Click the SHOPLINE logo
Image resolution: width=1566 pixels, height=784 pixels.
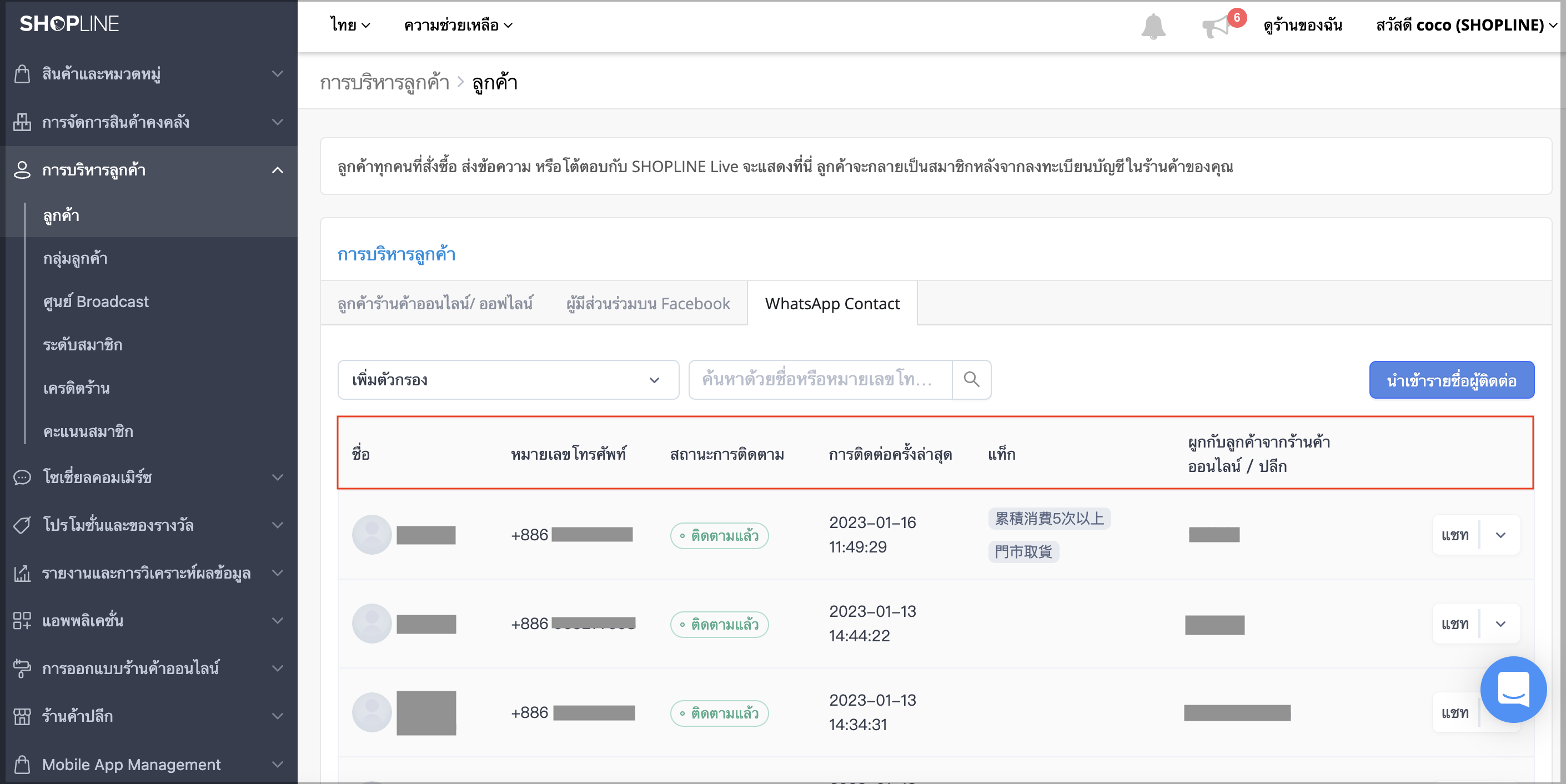pos(69,24)
